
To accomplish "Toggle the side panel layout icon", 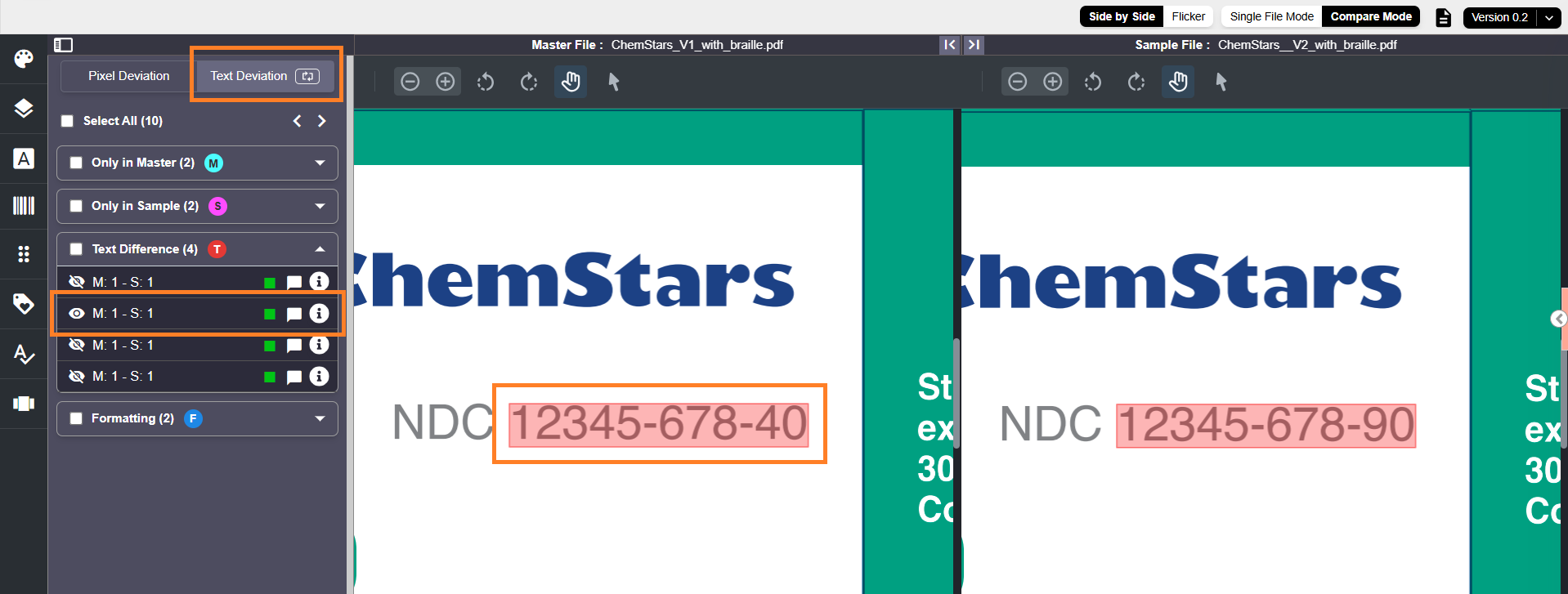I will point(63,45).
